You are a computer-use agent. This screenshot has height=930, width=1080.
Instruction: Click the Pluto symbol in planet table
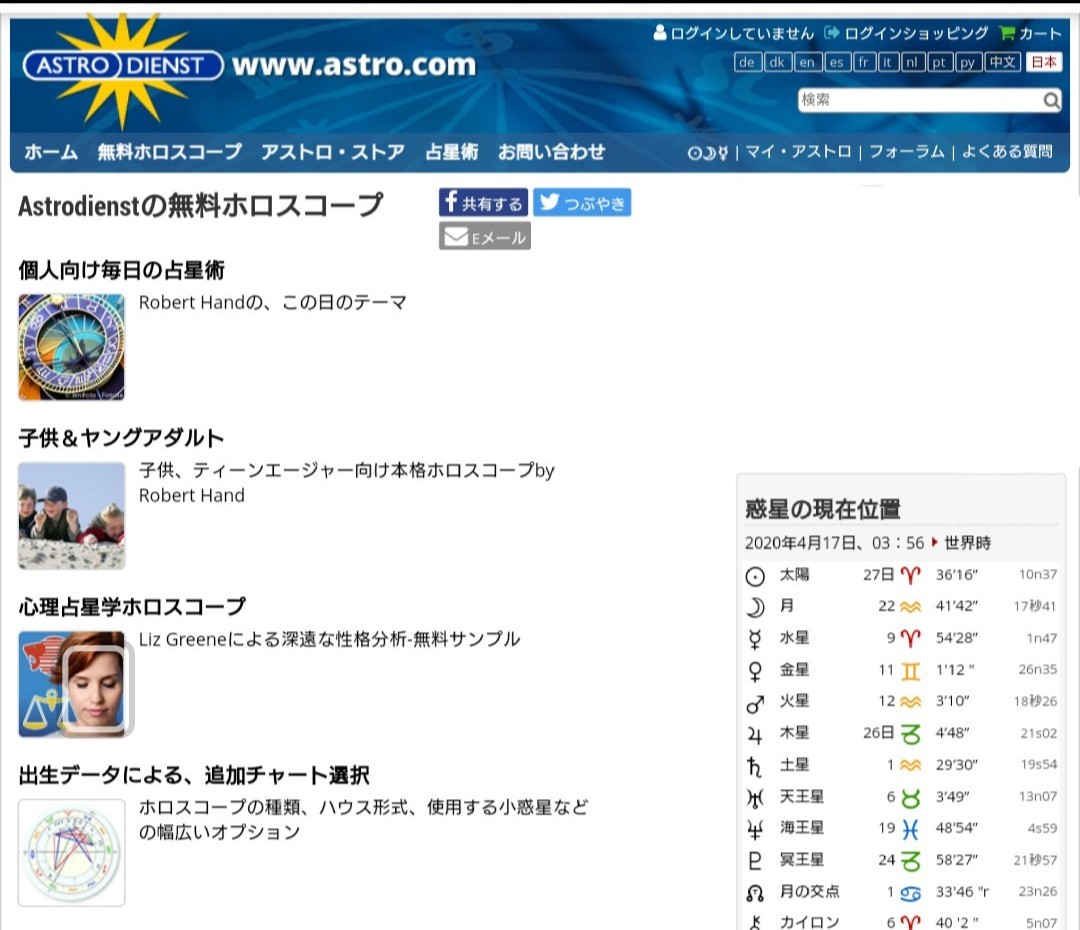pyautogui.click(x=755, y=861)
